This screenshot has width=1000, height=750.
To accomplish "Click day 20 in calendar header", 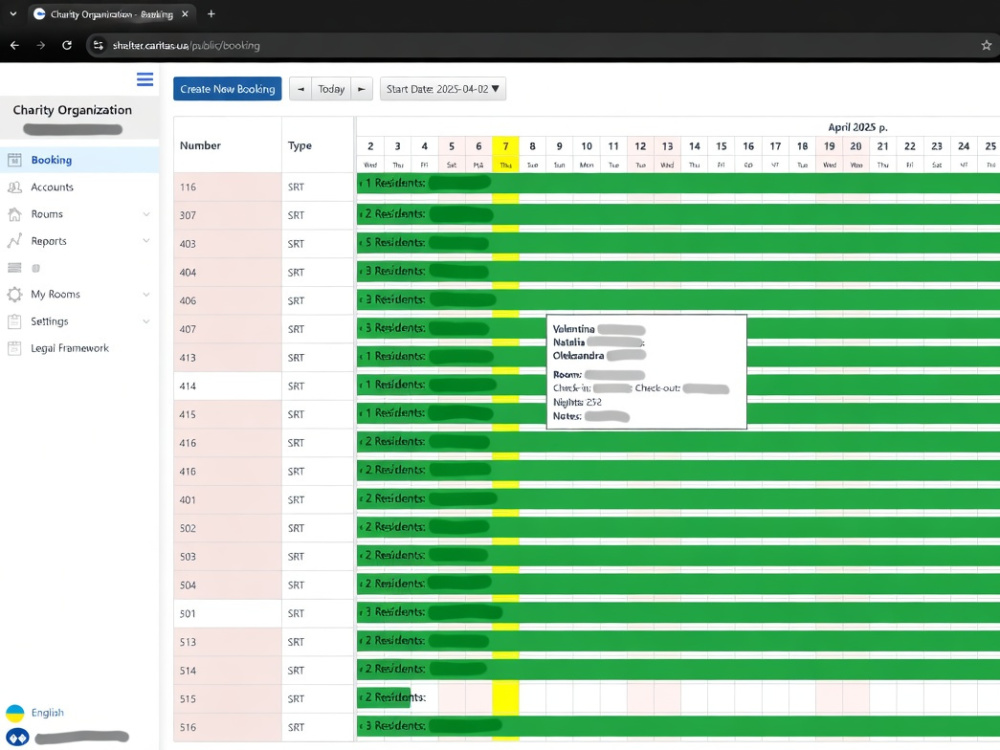I will click(856, 146).
